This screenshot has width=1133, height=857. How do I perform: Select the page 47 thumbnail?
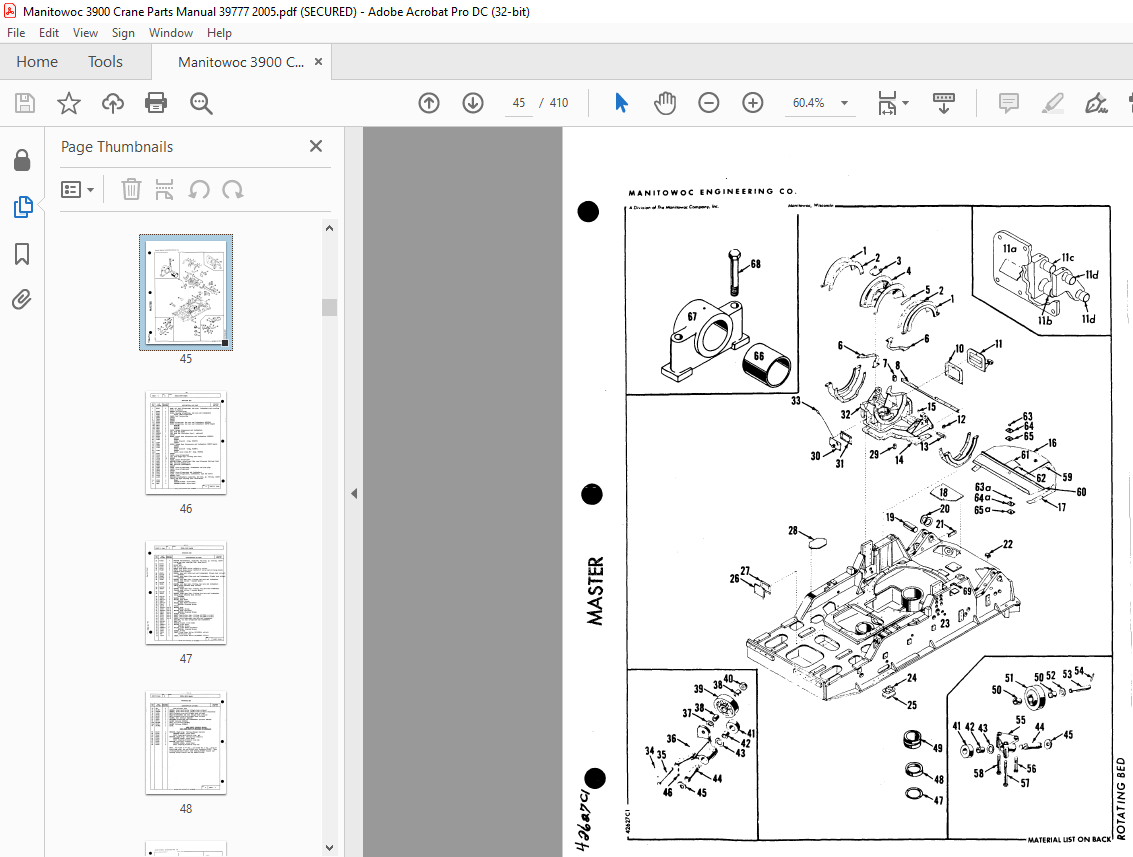coord(186,593)
